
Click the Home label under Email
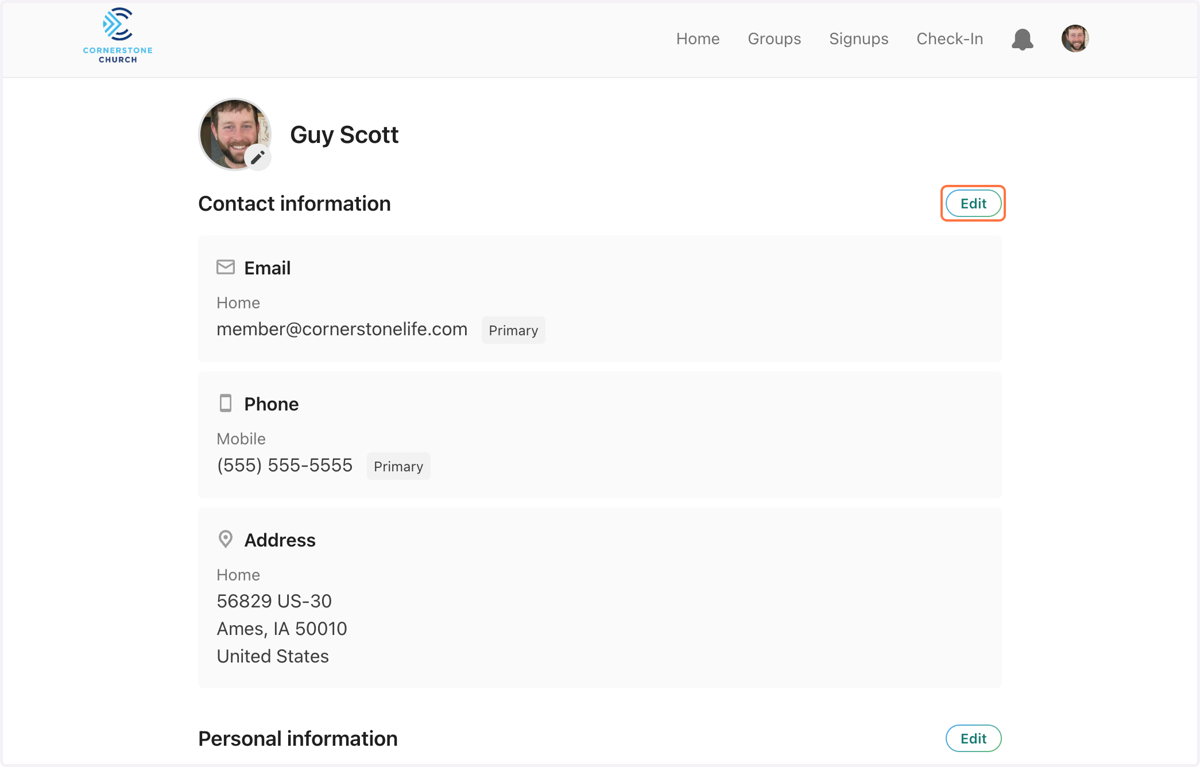pyautogui.click(x=238, y=303)
